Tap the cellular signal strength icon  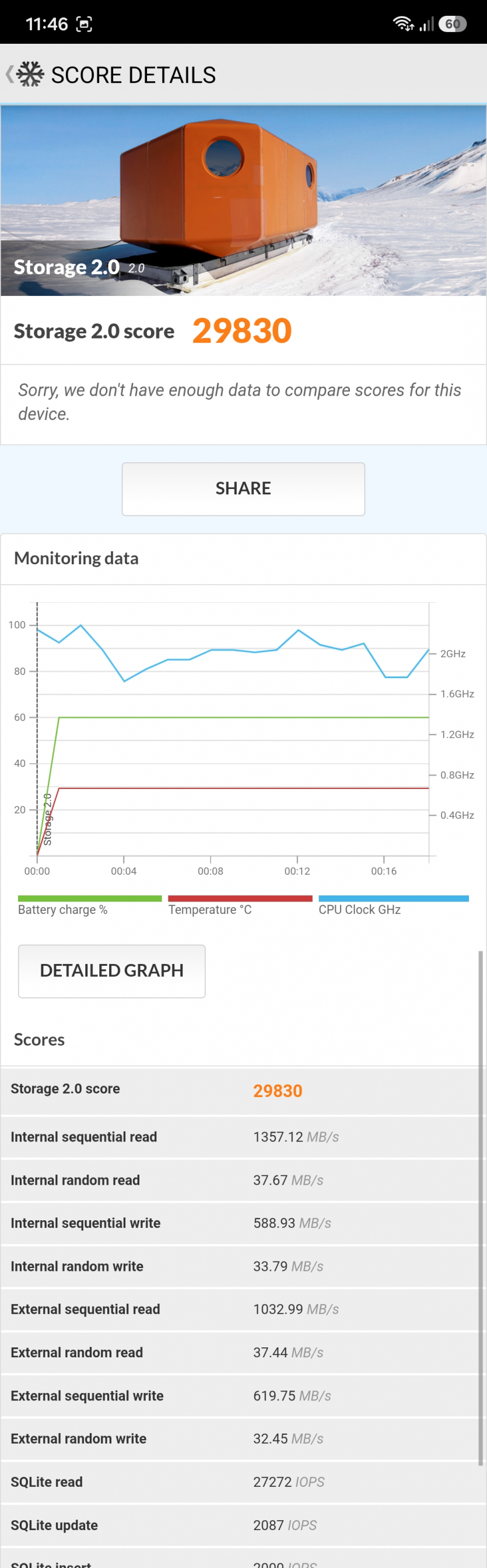pos(428,24)
